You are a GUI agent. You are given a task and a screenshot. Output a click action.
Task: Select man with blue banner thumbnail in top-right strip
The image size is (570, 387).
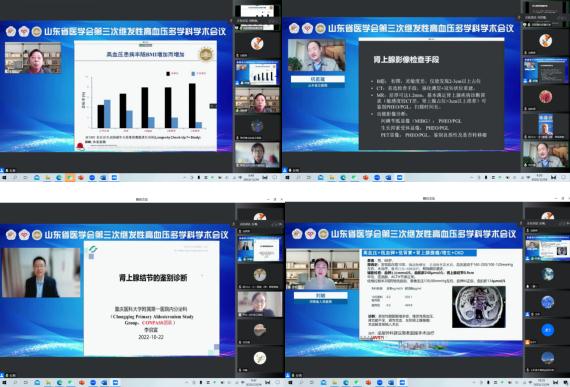point(546,126)
